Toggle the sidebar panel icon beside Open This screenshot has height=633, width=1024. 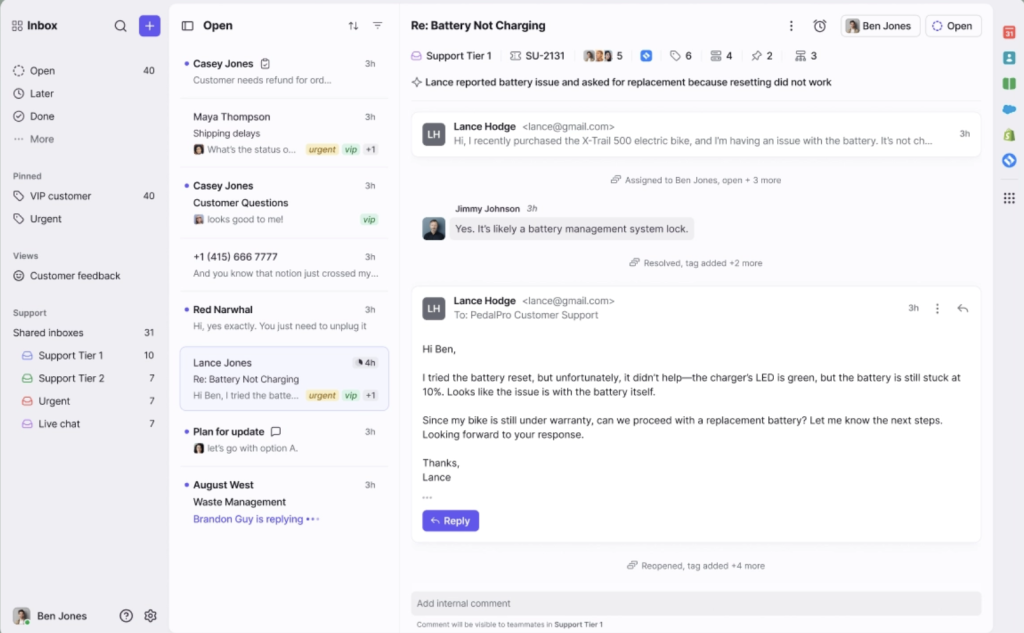(x=187, y=26)
